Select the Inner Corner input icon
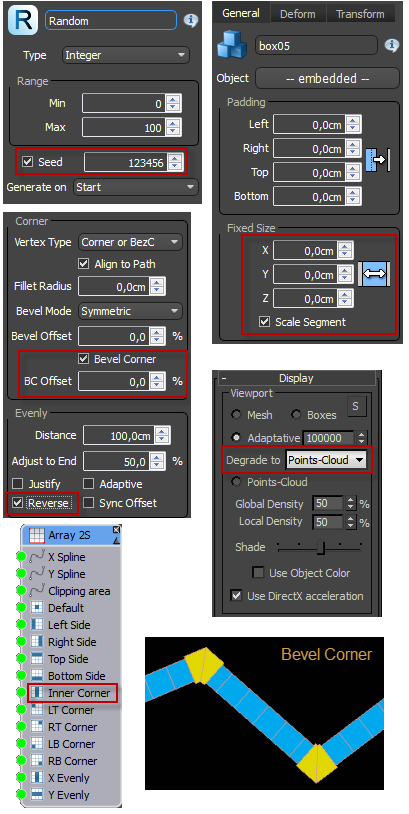409x814 pixels. [37, 693]
